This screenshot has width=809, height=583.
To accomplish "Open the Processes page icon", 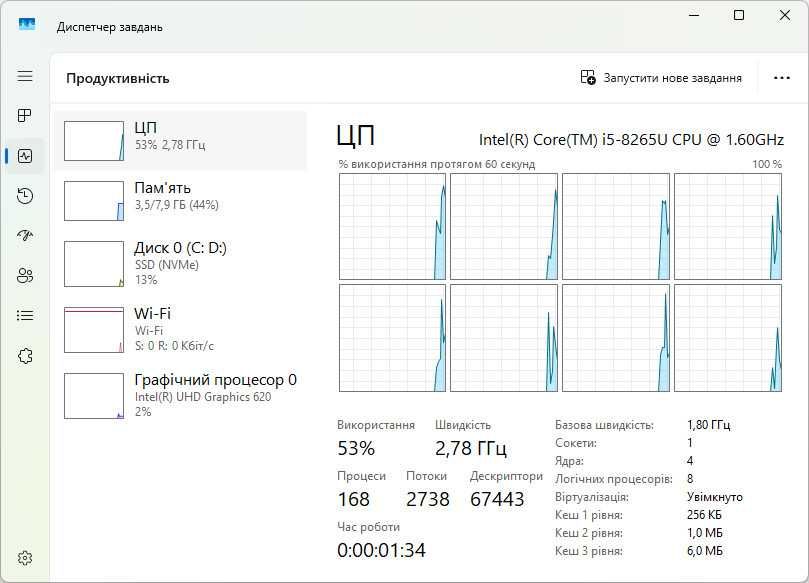I will click(25, 116).
